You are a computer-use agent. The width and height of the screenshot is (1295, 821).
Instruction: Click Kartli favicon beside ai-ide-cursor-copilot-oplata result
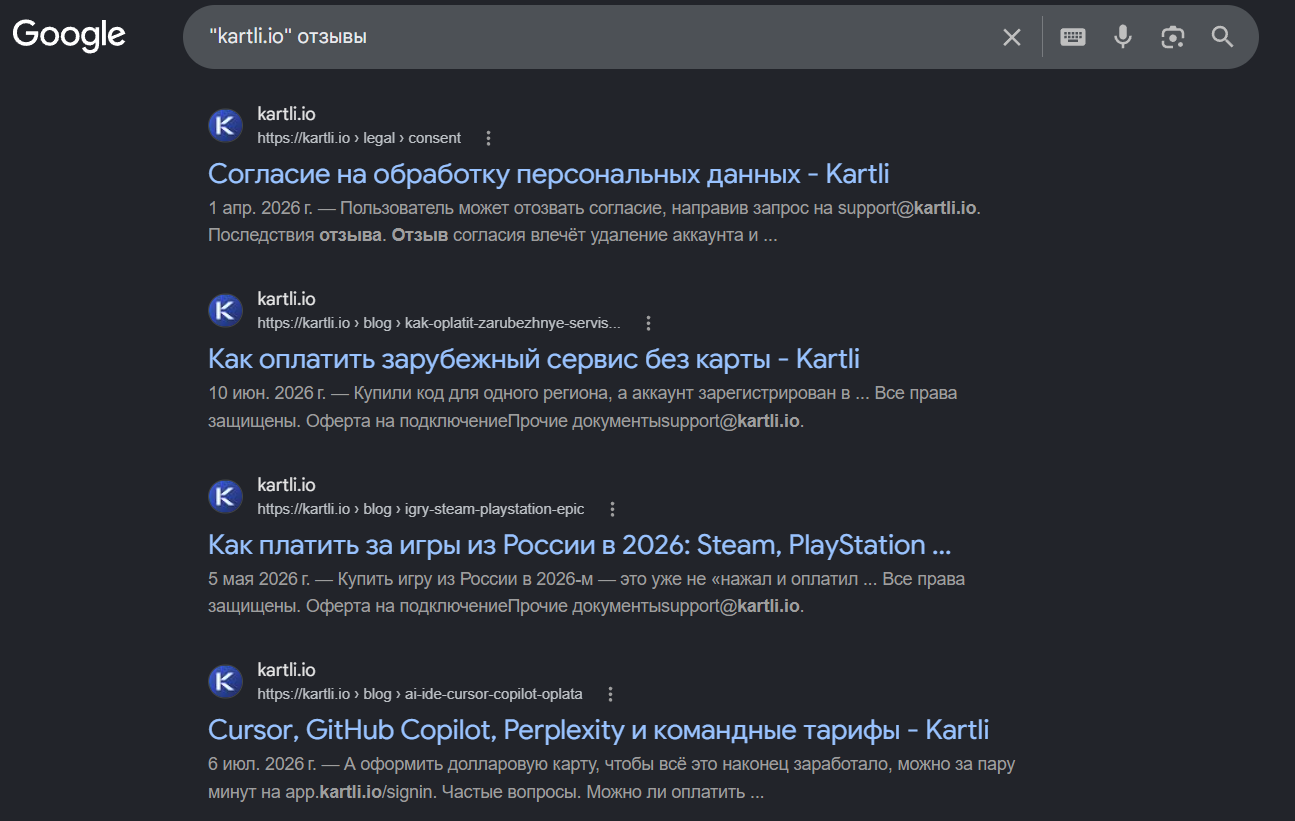(x=226, y=682)
